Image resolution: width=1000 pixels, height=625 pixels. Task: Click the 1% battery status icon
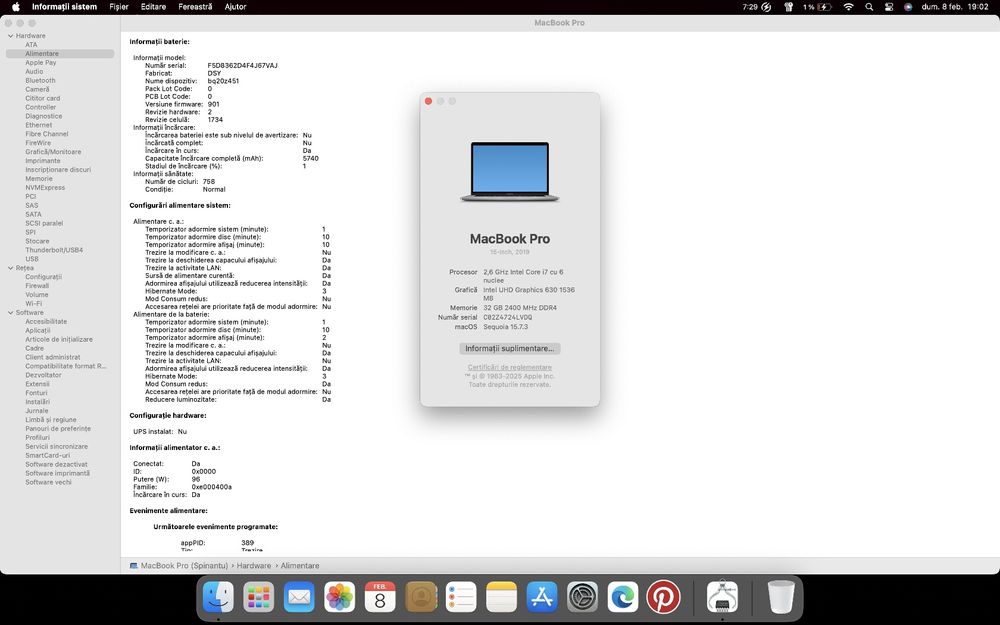[x=817, y=7]
